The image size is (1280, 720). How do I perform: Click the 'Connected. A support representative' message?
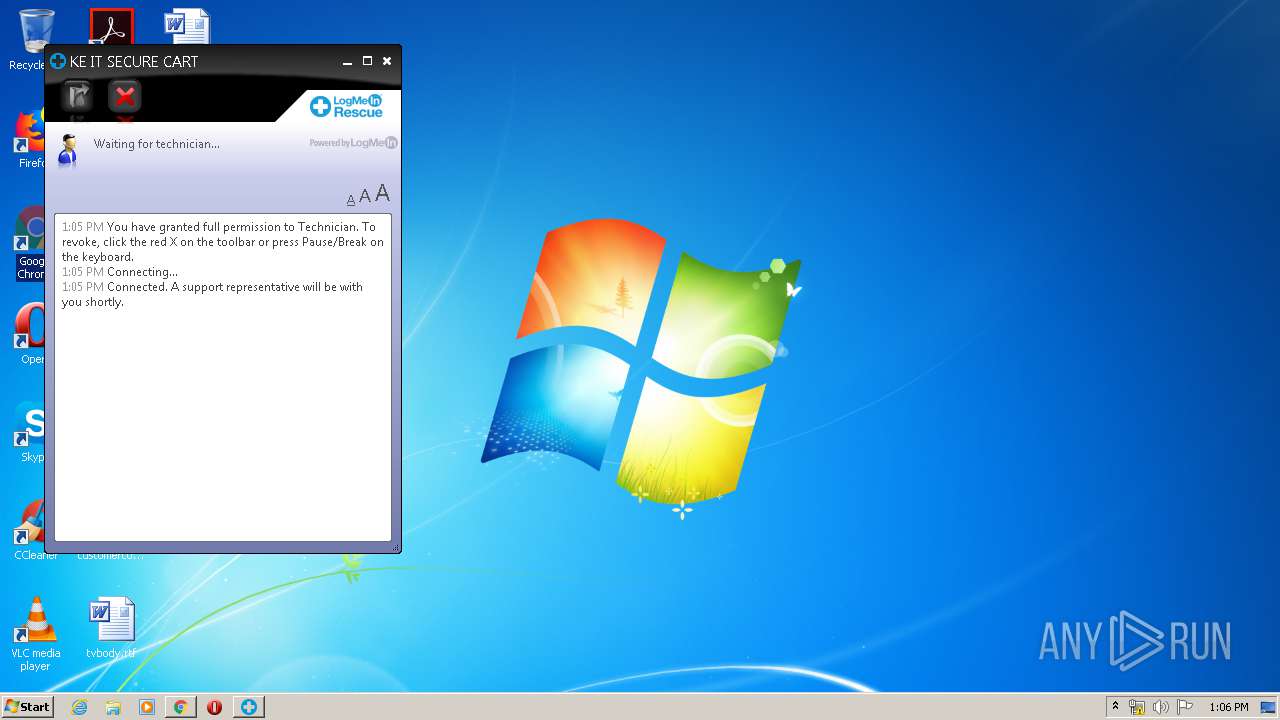click(x=212, y=294)
